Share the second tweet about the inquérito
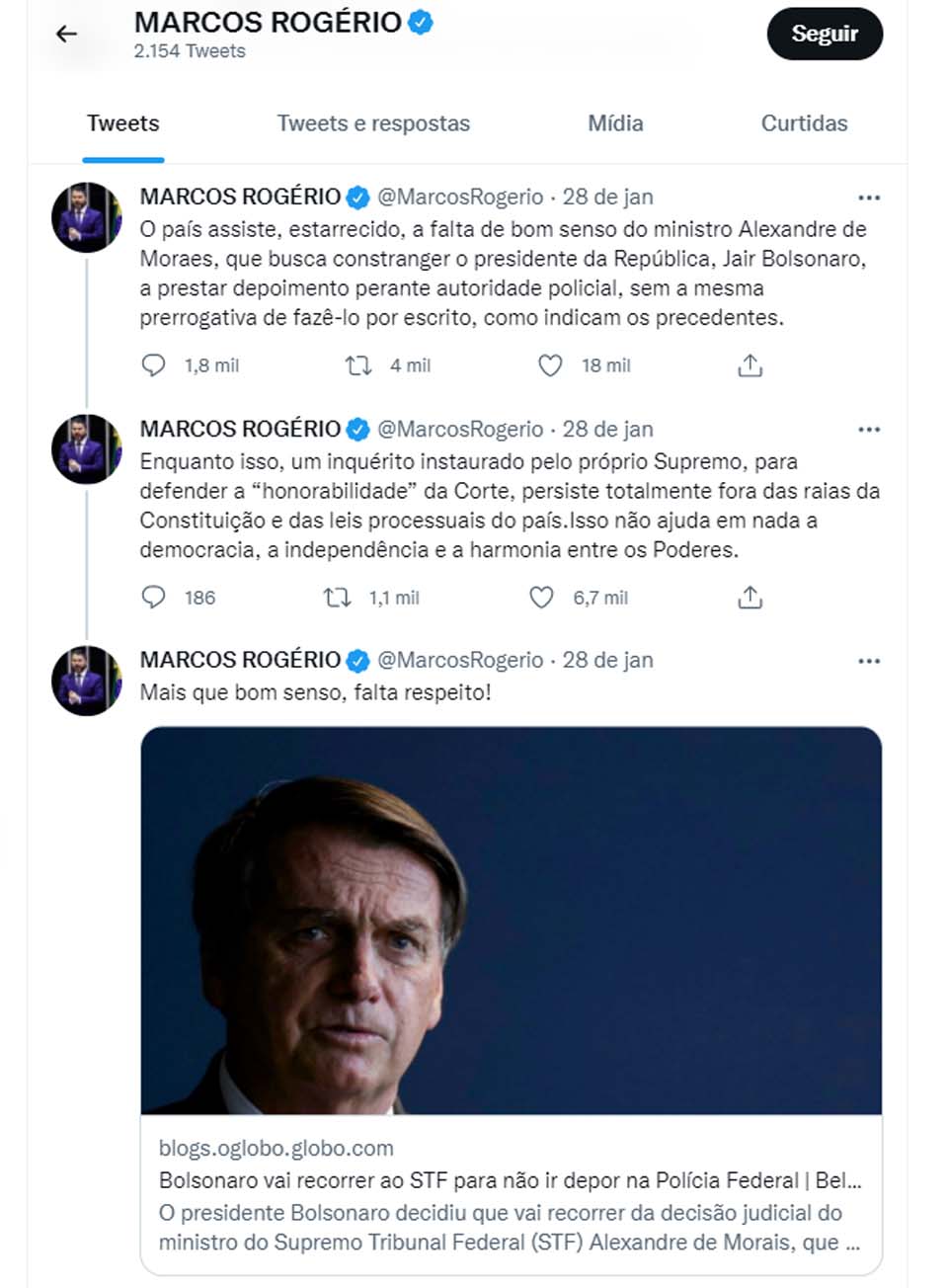Image resolution: width=948 pixels, height=1288 pixels. (750, 598)
